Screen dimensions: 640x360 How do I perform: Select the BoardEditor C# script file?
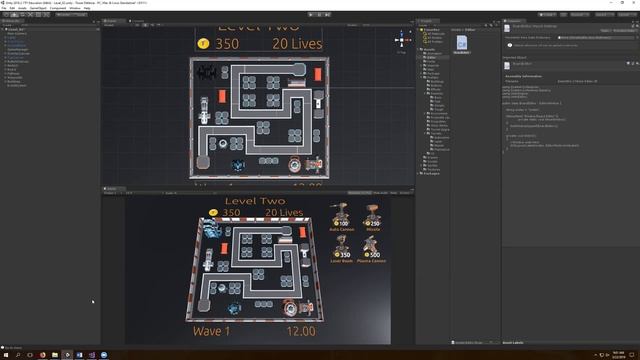pos(462,44)
